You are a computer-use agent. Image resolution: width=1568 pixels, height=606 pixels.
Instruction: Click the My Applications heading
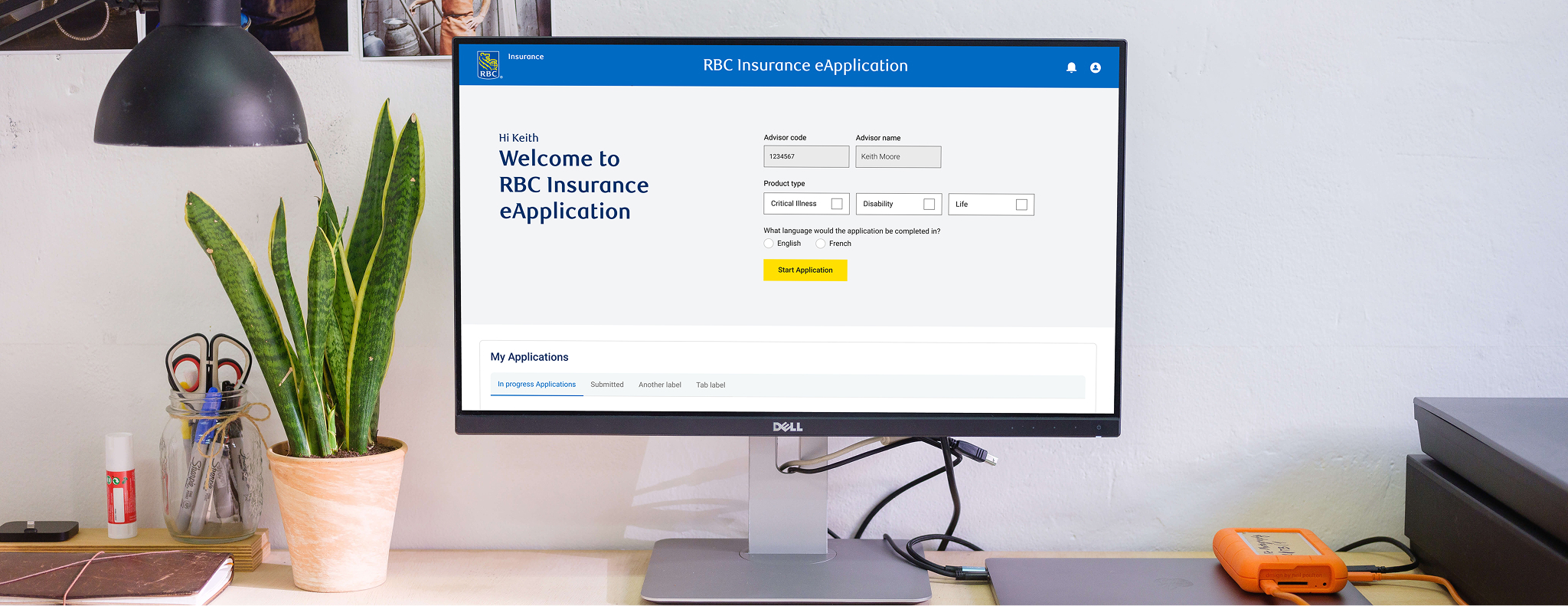(529, 357)
